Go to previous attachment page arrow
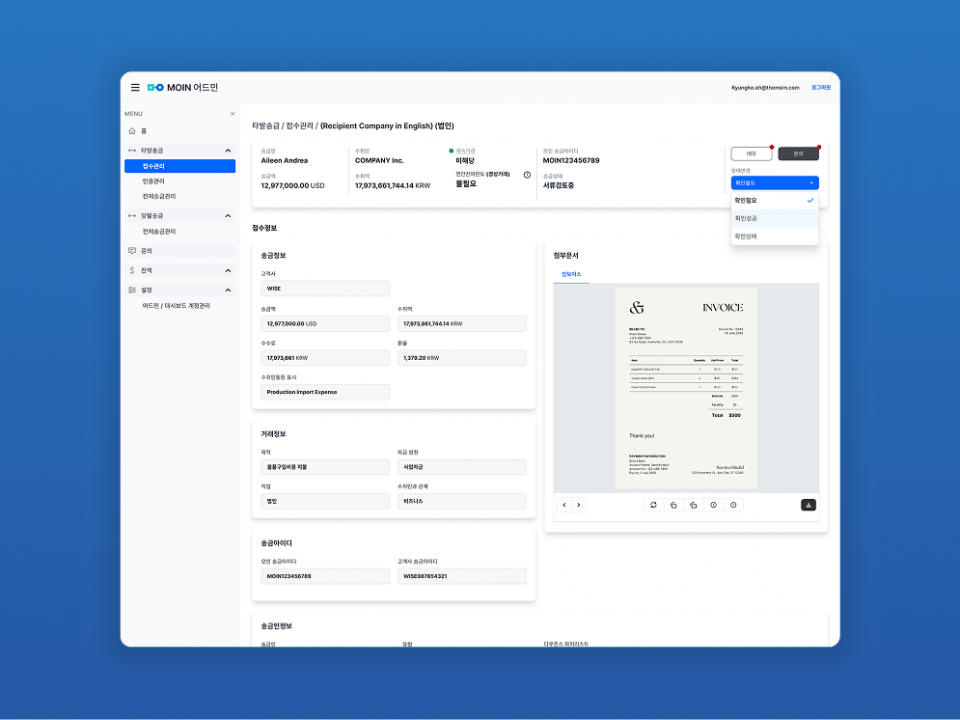 coord(564,505)
